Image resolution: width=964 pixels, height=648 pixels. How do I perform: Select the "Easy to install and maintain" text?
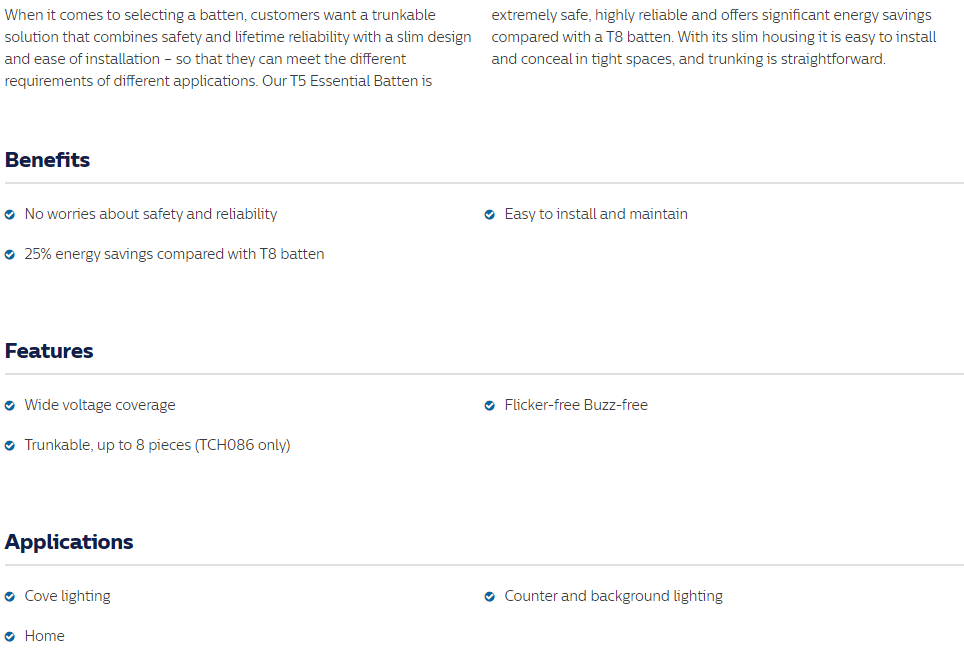596,214
